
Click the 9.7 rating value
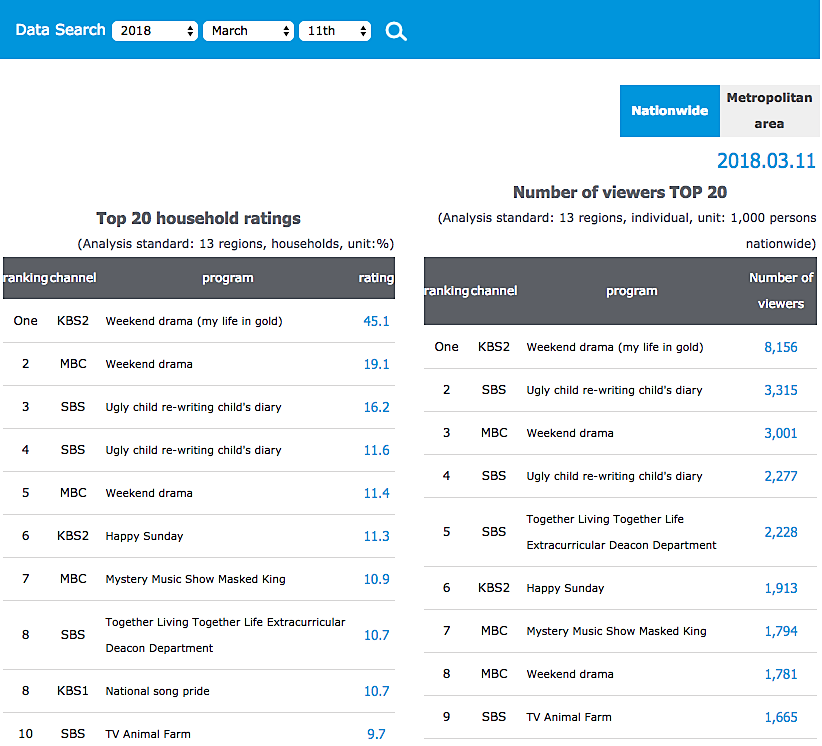376,734
